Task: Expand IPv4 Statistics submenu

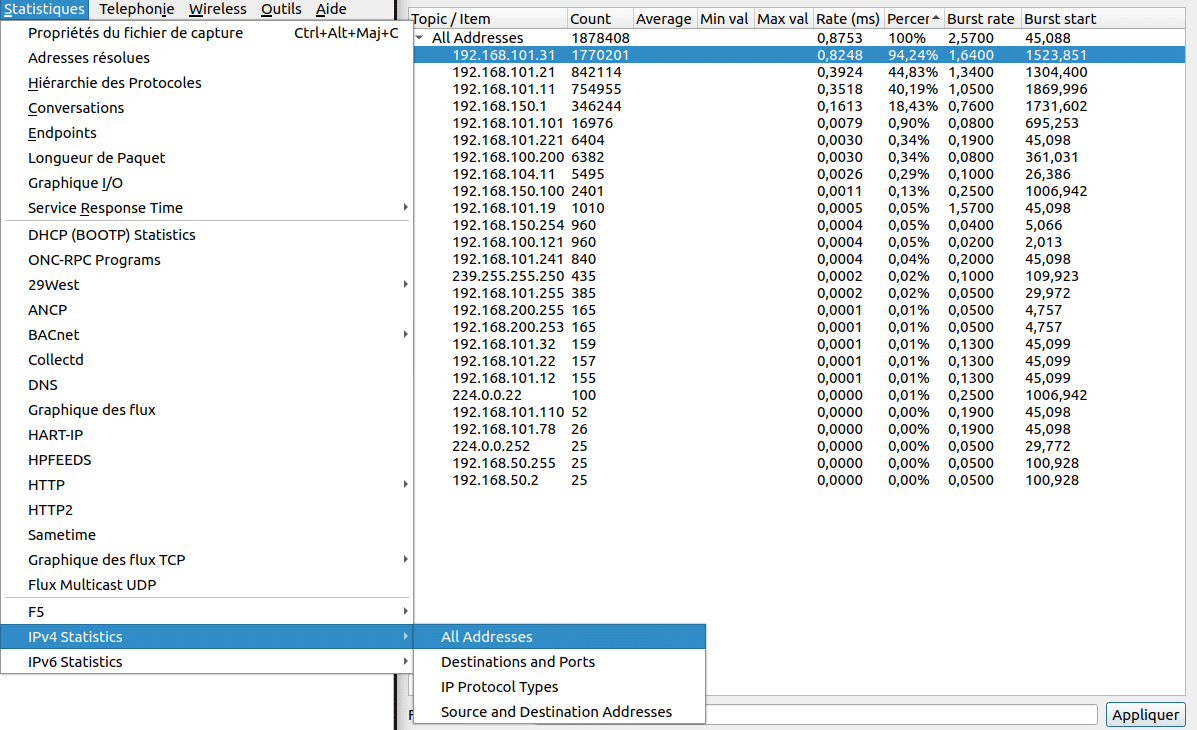Action: point(207,637)
